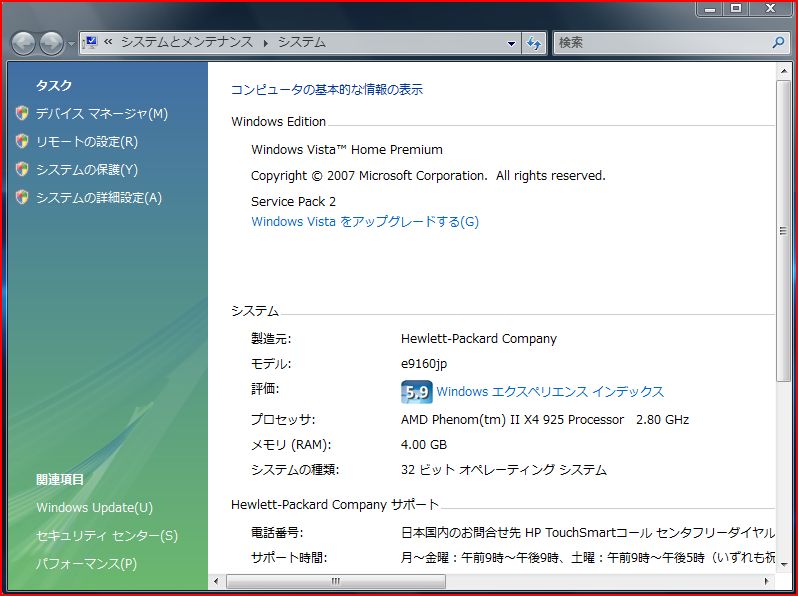Click the horizontal scrollbar thumb
Image resolution: width=798 pixels, height=596 pixels.
click(x=336, y=581)
